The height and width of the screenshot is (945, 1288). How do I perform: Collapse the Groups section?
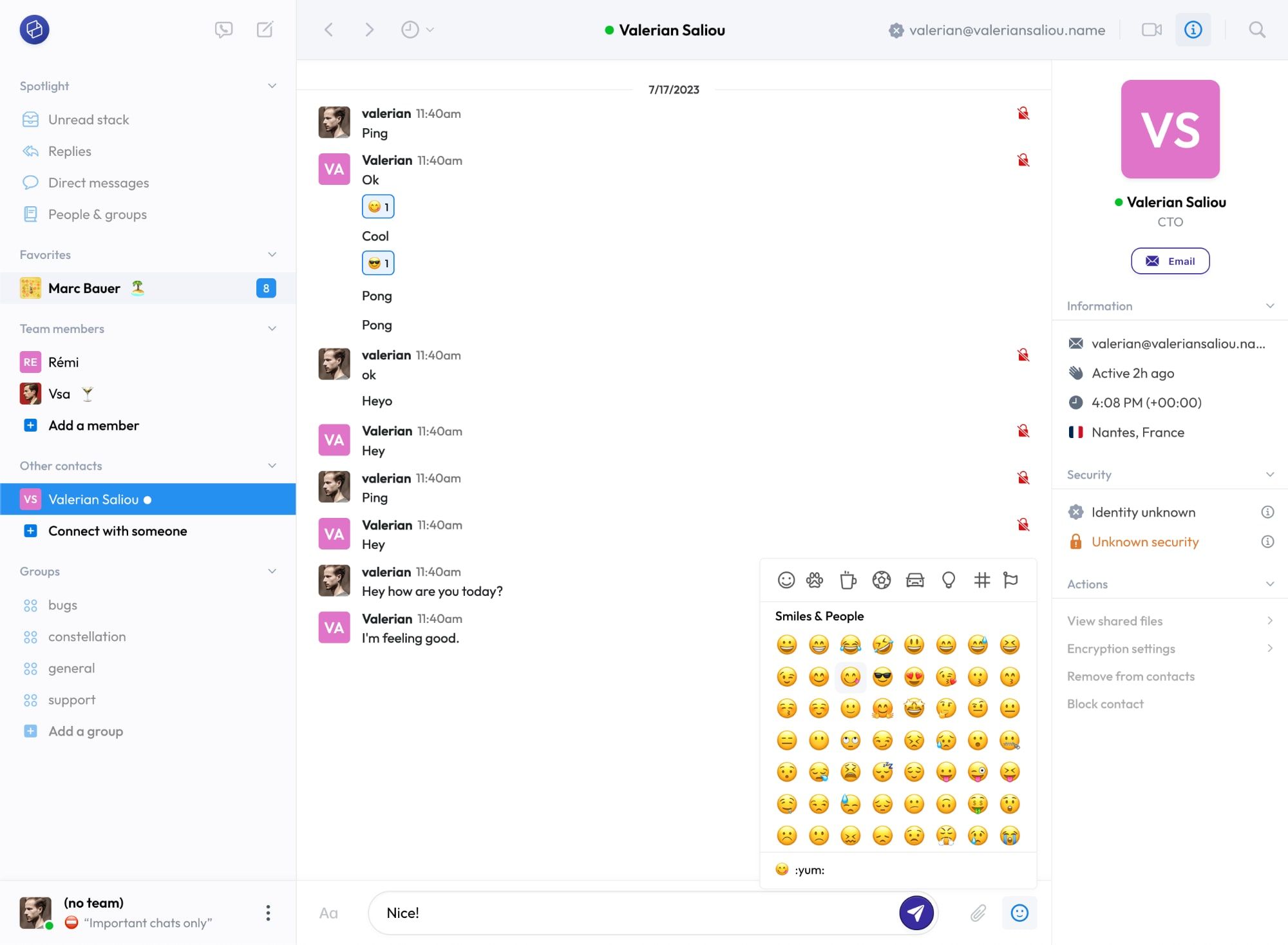coord(271,571)
